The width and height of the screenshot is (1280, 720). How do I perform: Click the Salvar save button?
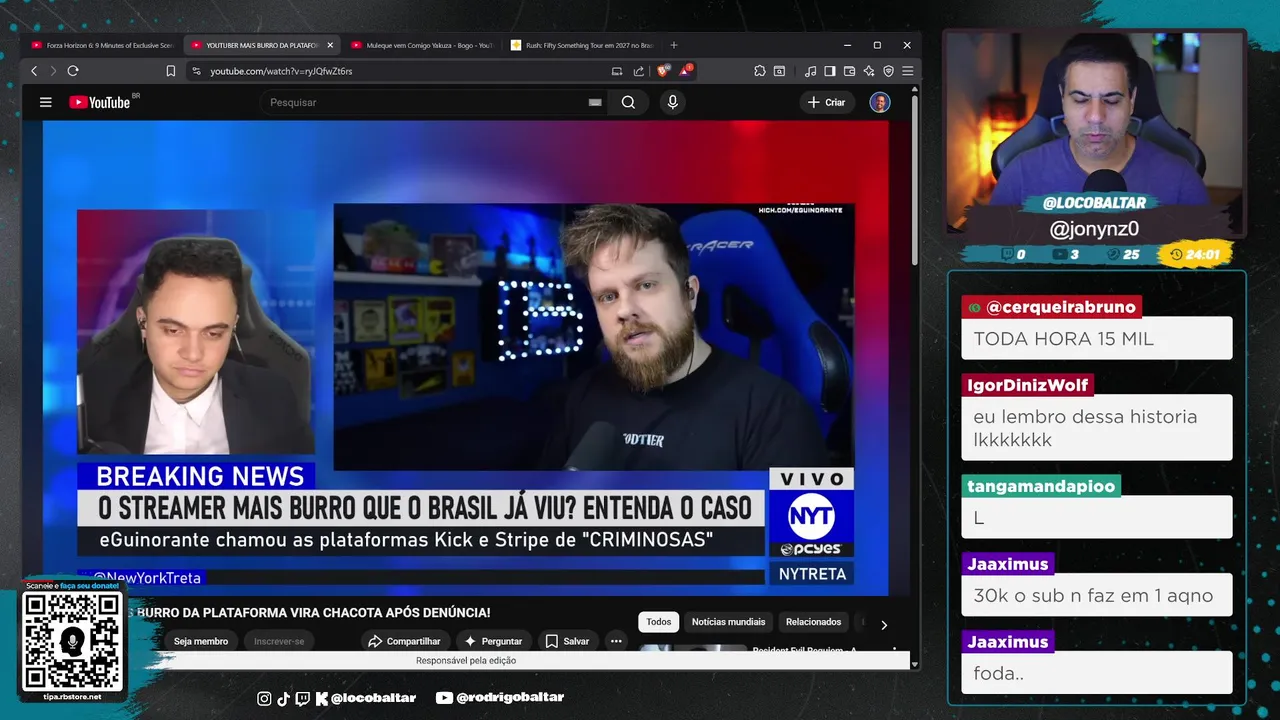[567, 641]
